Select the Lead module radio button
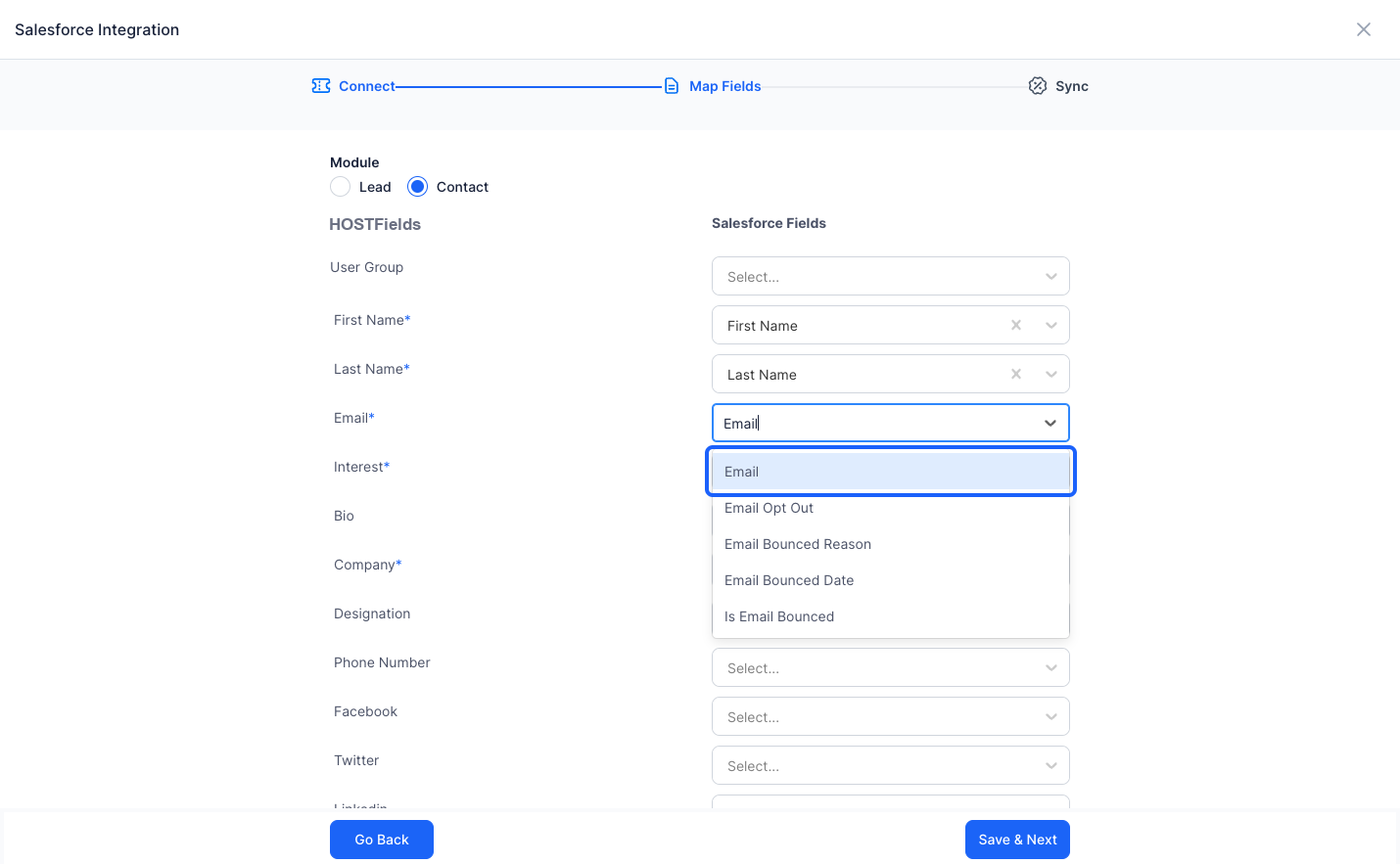 (340, 187)
